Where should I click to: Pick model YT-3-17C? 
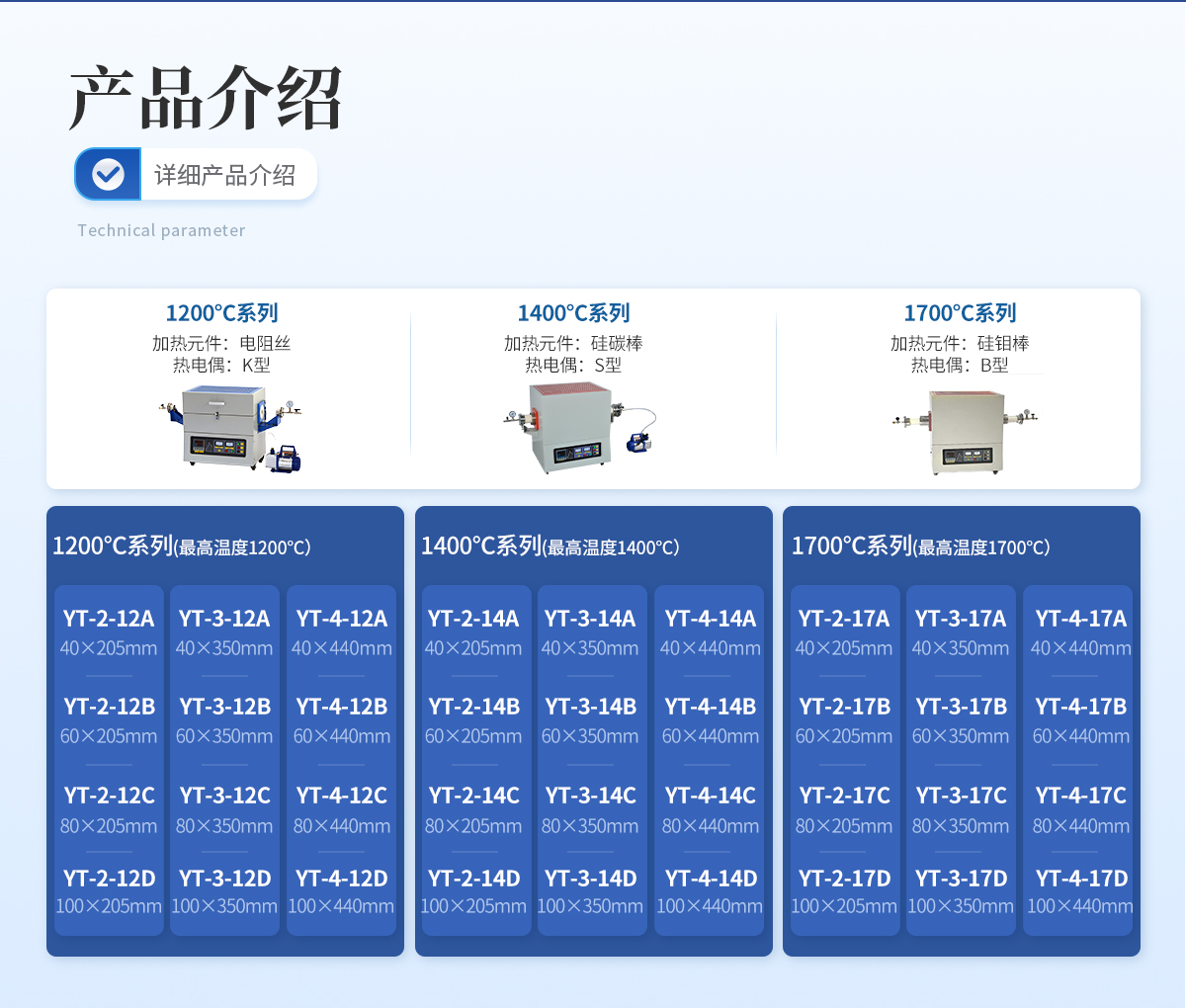click(961, 796)
